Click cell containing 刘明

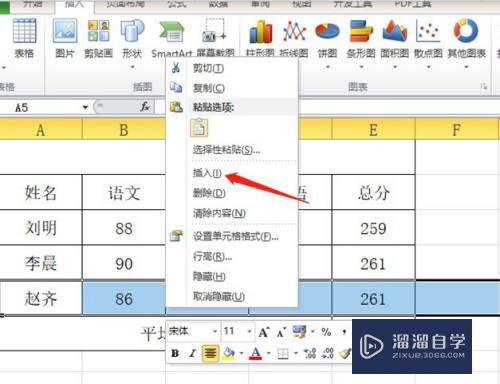click(x=41, y=228)
